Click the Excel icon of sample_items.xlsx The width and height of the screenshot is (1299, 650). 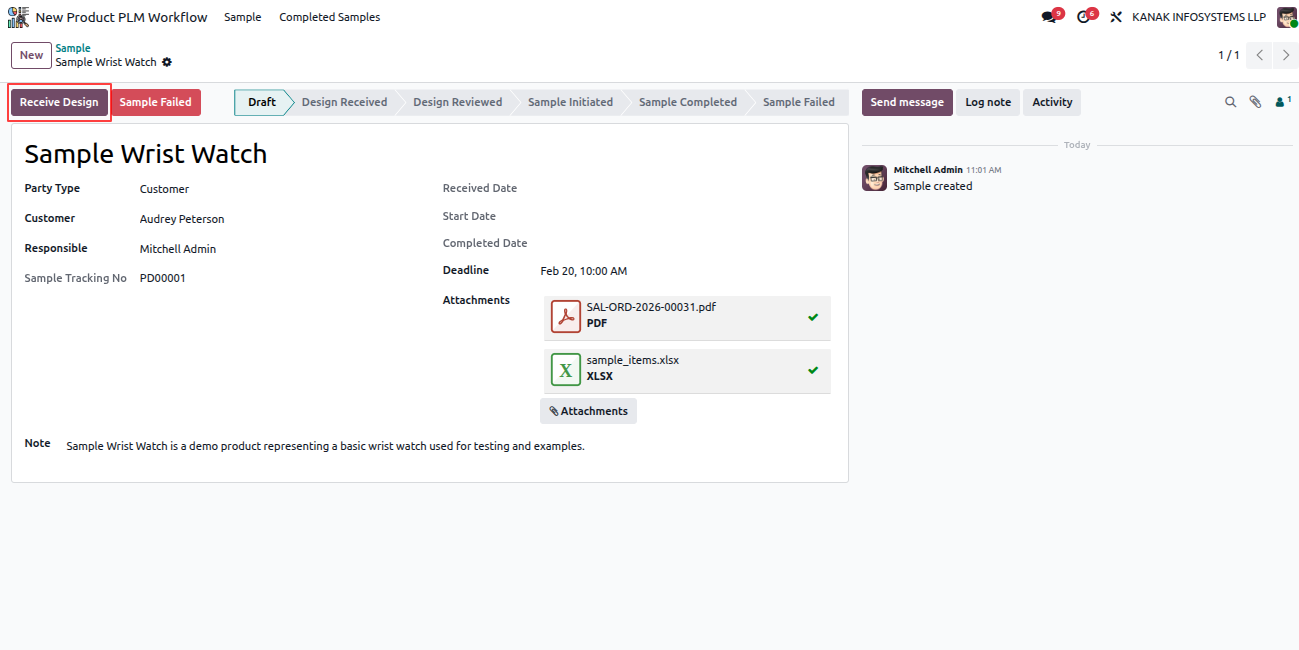(566, 369)
